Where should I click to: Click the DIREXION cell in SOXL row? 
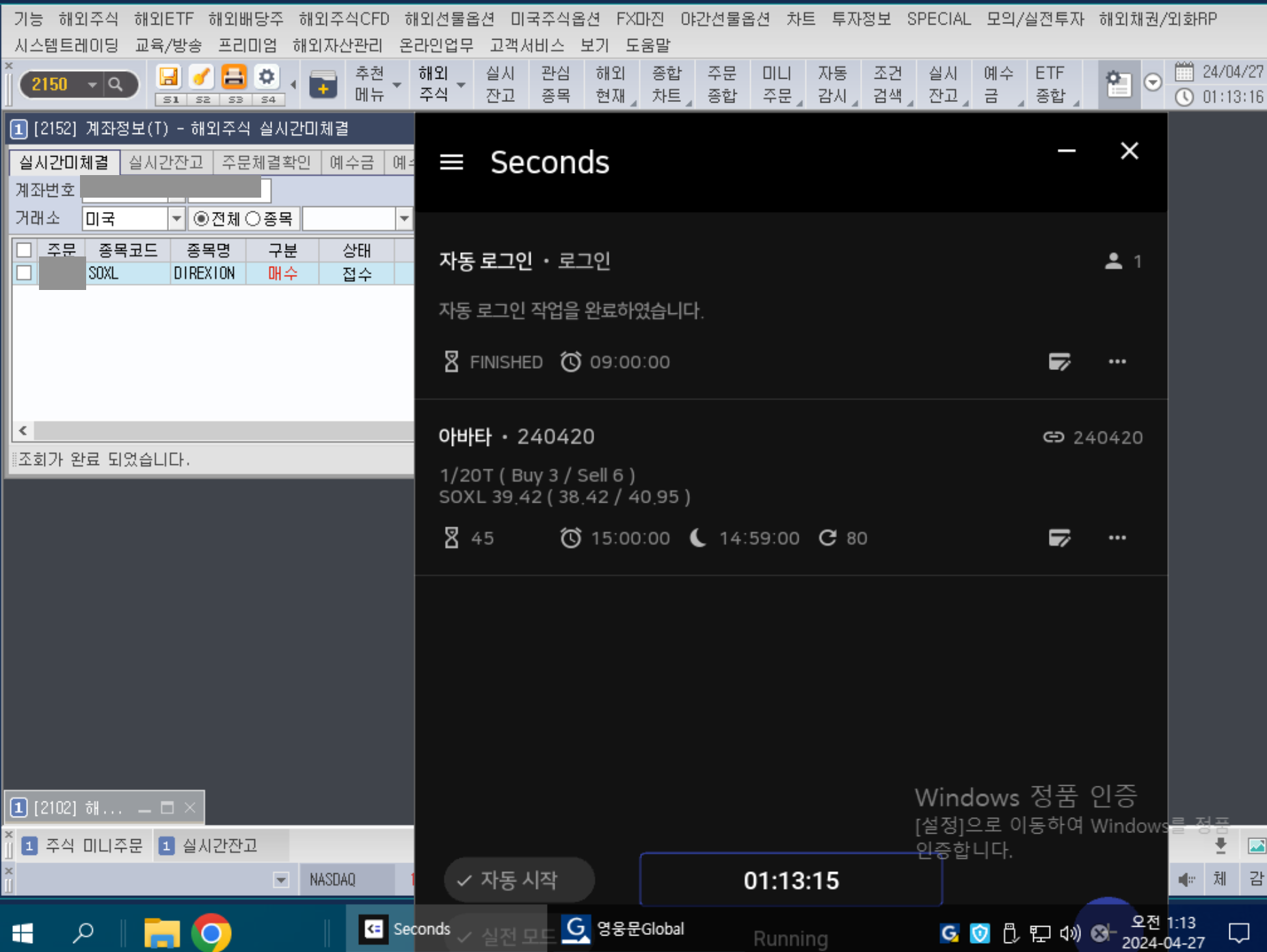click(207, 274)
